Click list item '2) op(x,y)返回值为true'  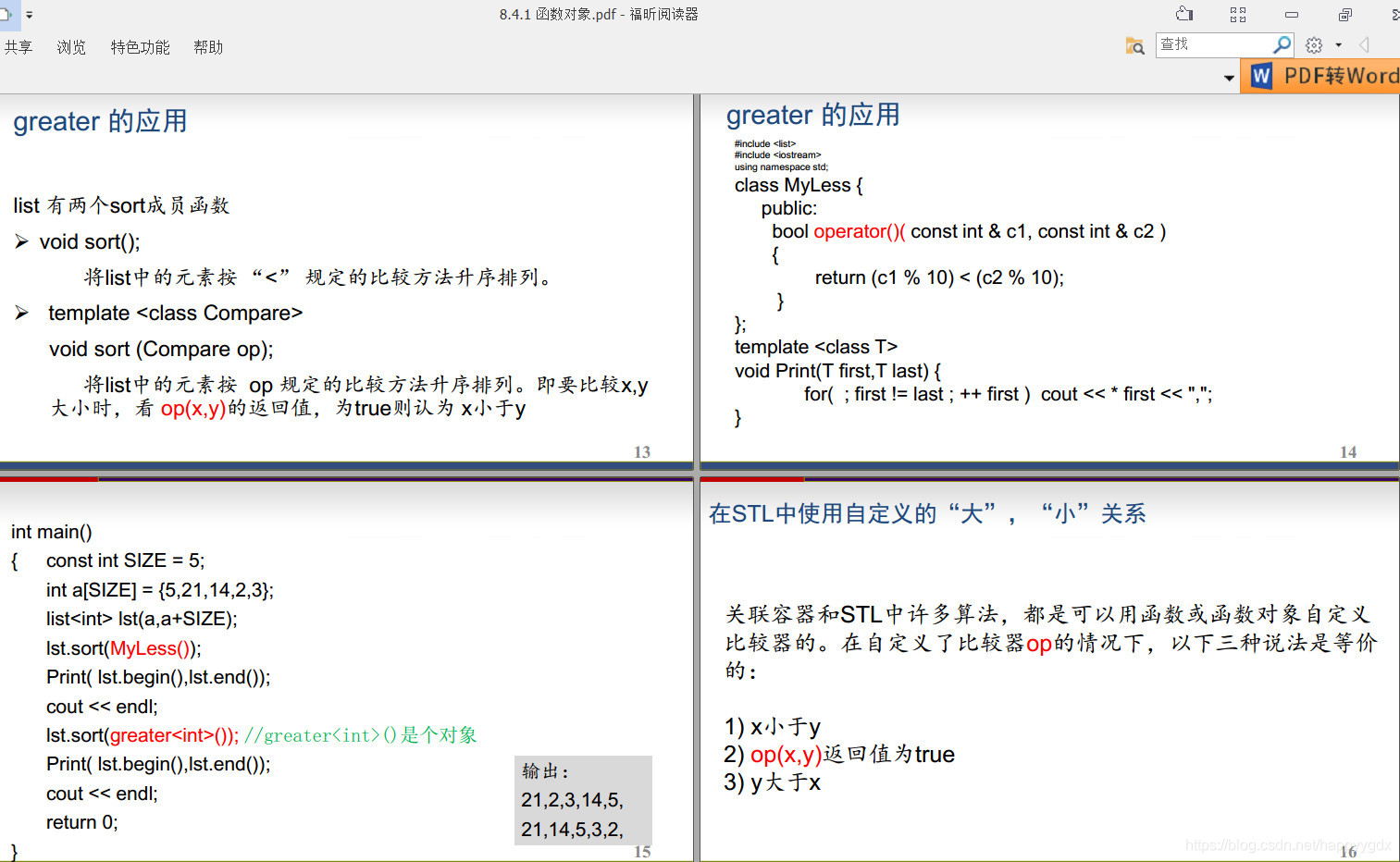839,755
